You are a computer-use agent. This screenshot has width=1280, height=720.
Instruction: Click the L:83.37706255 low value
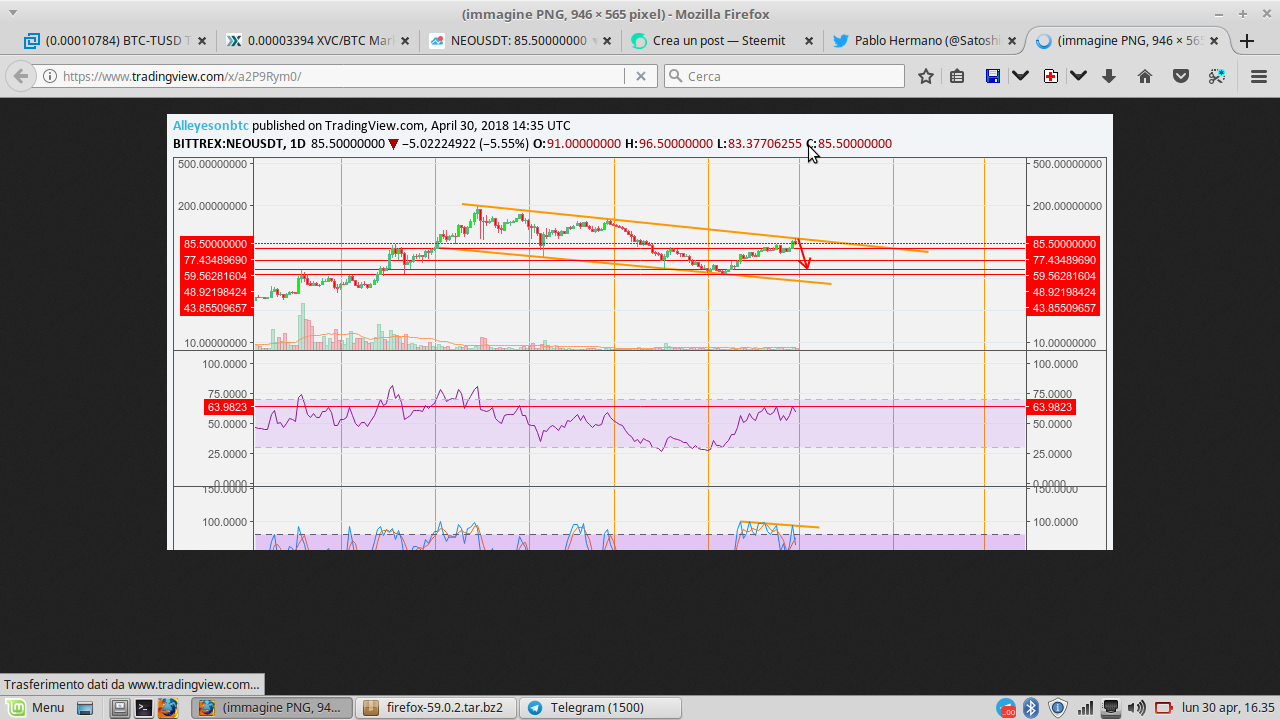coord(759,144)
